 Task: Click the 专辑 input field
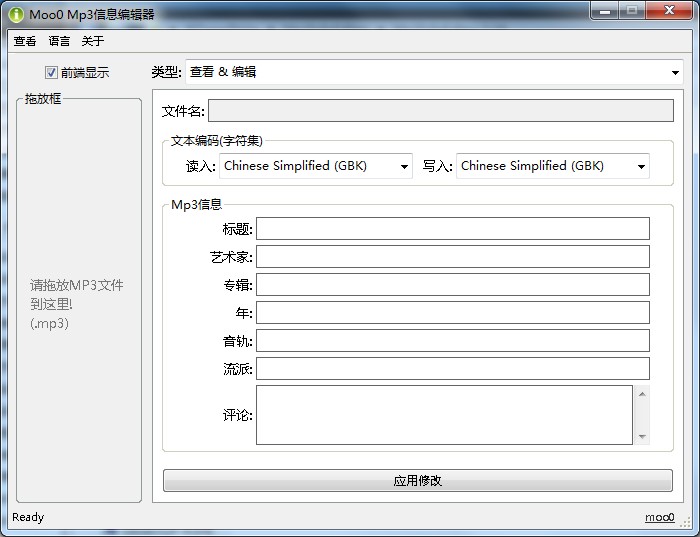point(453,285)
